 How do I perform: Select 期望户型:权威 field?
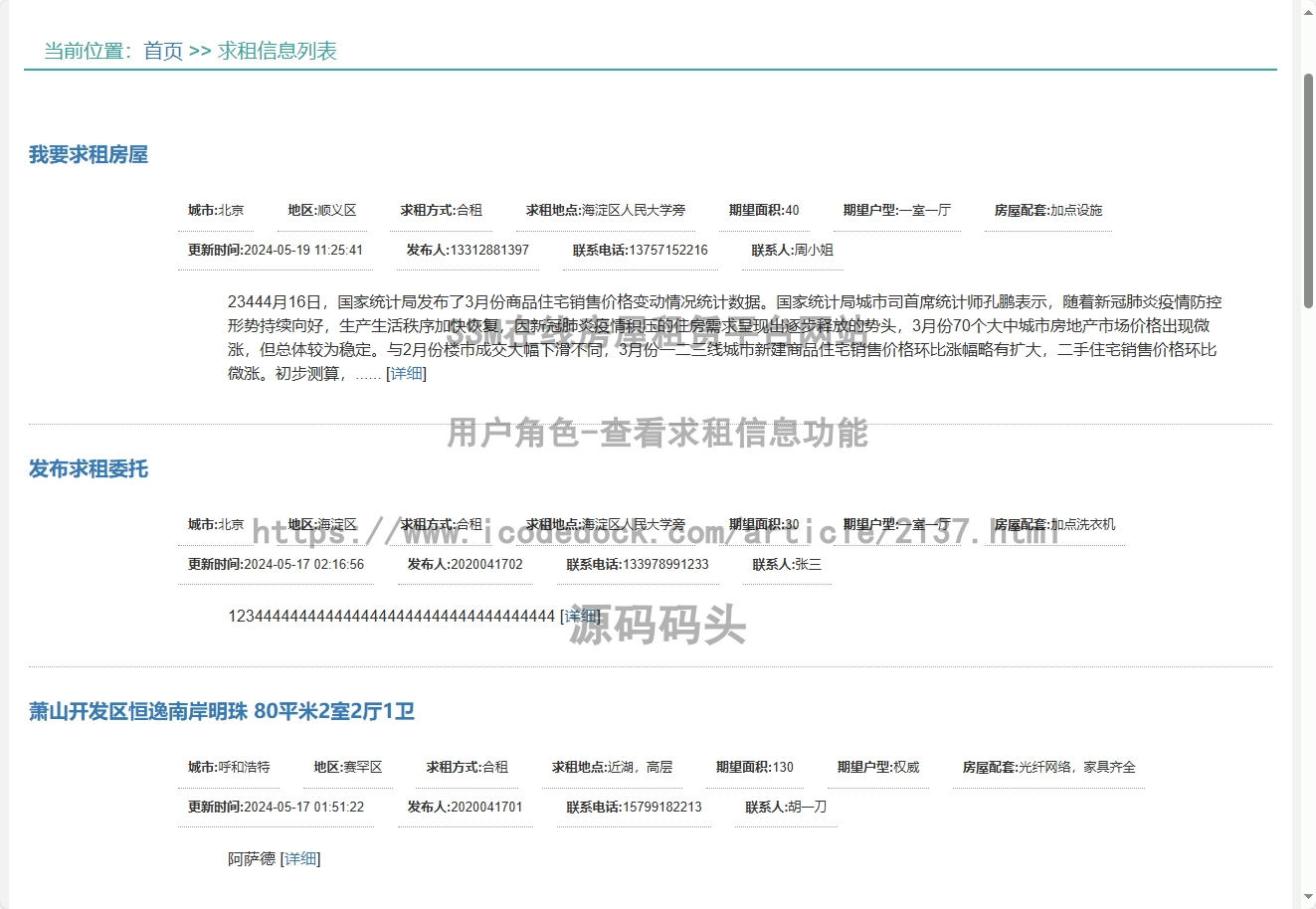(x=878, y=768)
